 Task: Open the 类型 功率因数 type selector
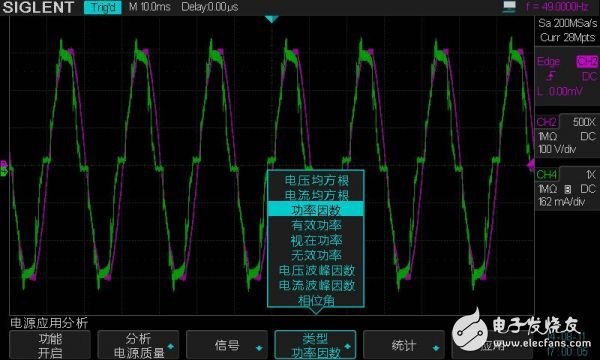tap(315, 345)
